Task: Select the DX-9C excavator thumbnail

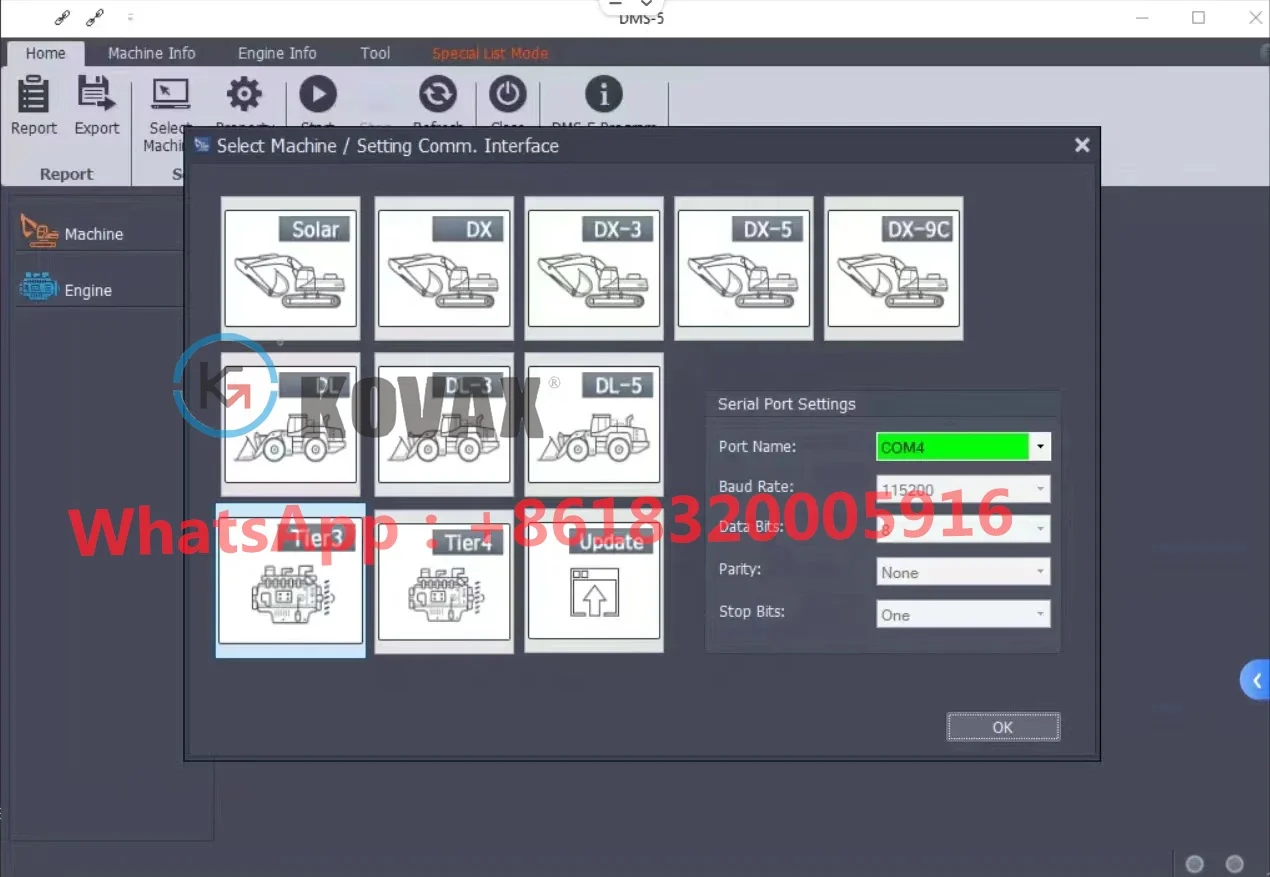Action: [x=893, y=268]
